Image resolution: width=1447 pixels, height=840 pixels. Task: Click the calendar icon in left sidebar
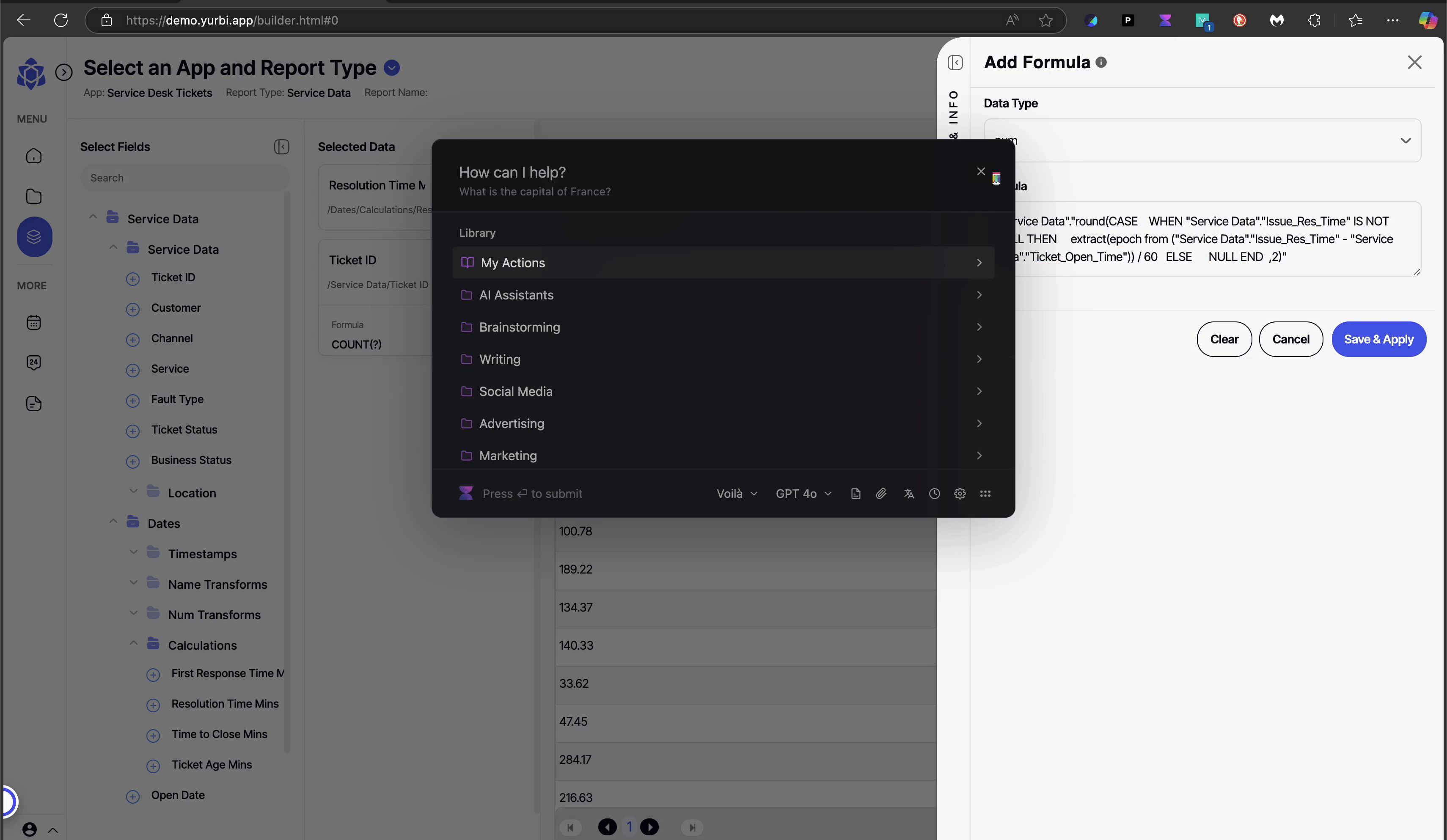[x=34, y=322]
